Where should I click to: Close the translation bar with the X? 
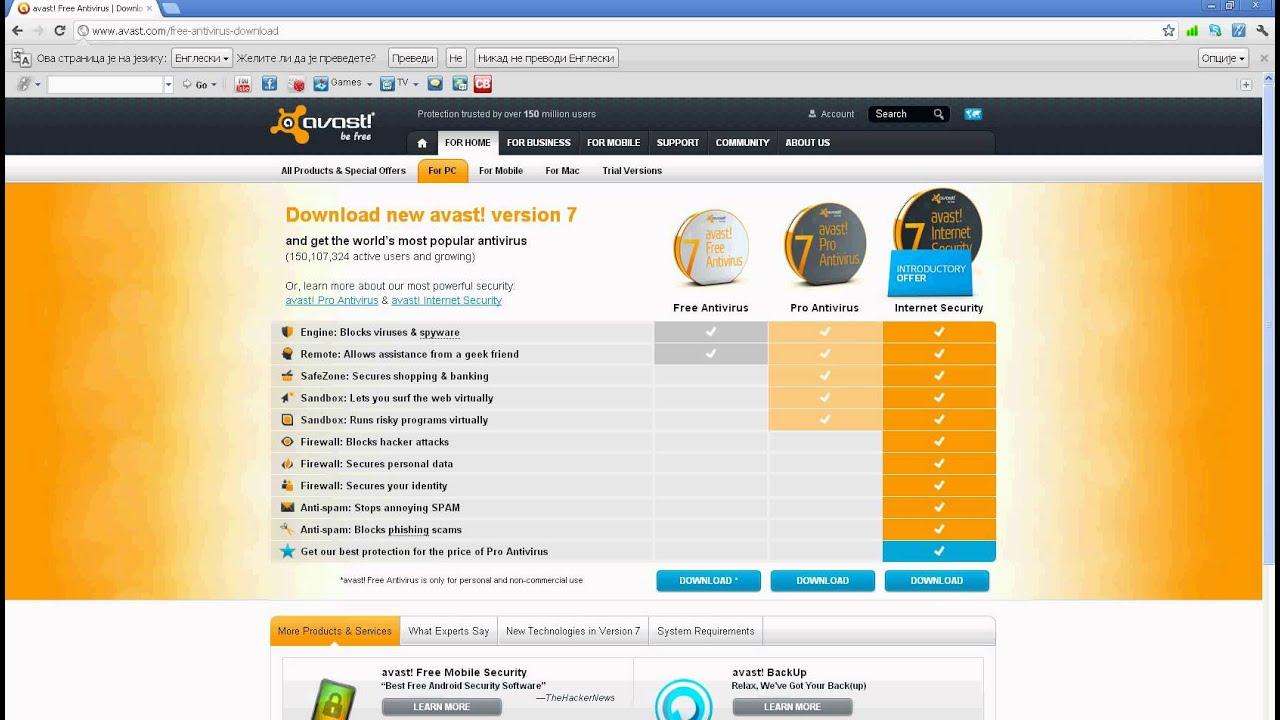1263,58
